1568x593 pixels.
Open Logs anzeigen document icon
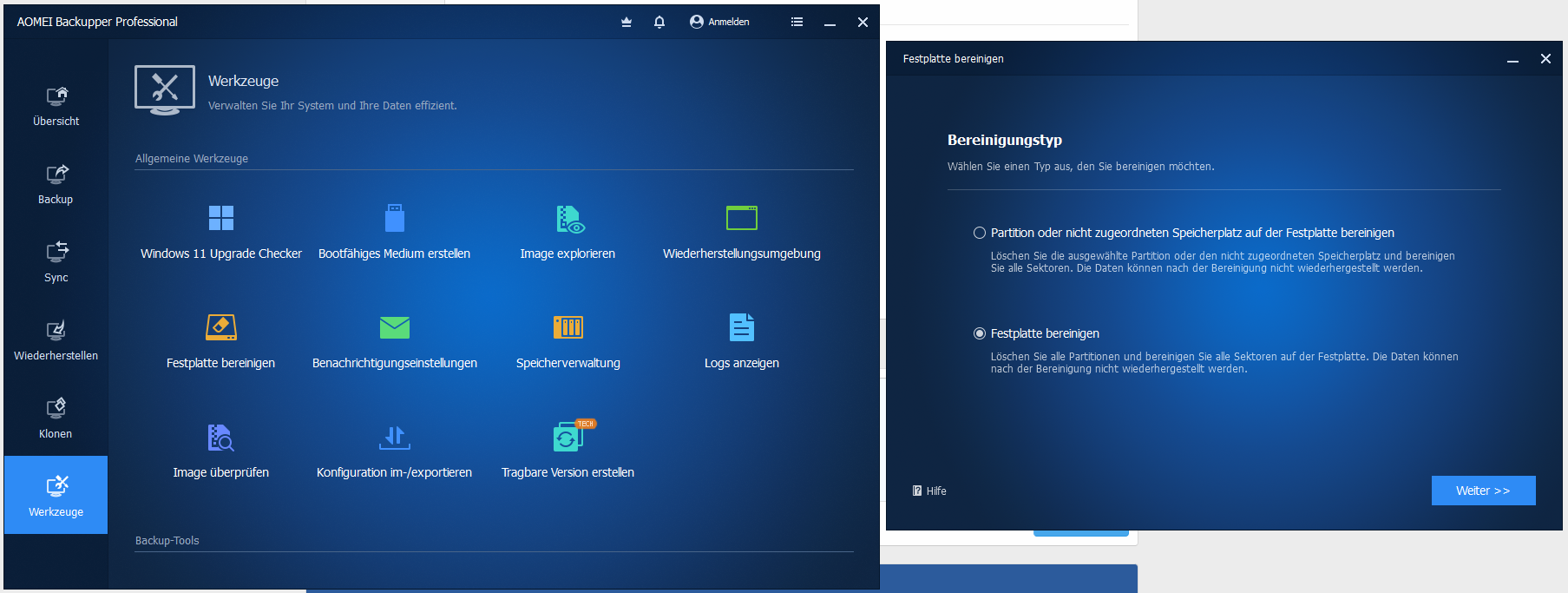742,327
